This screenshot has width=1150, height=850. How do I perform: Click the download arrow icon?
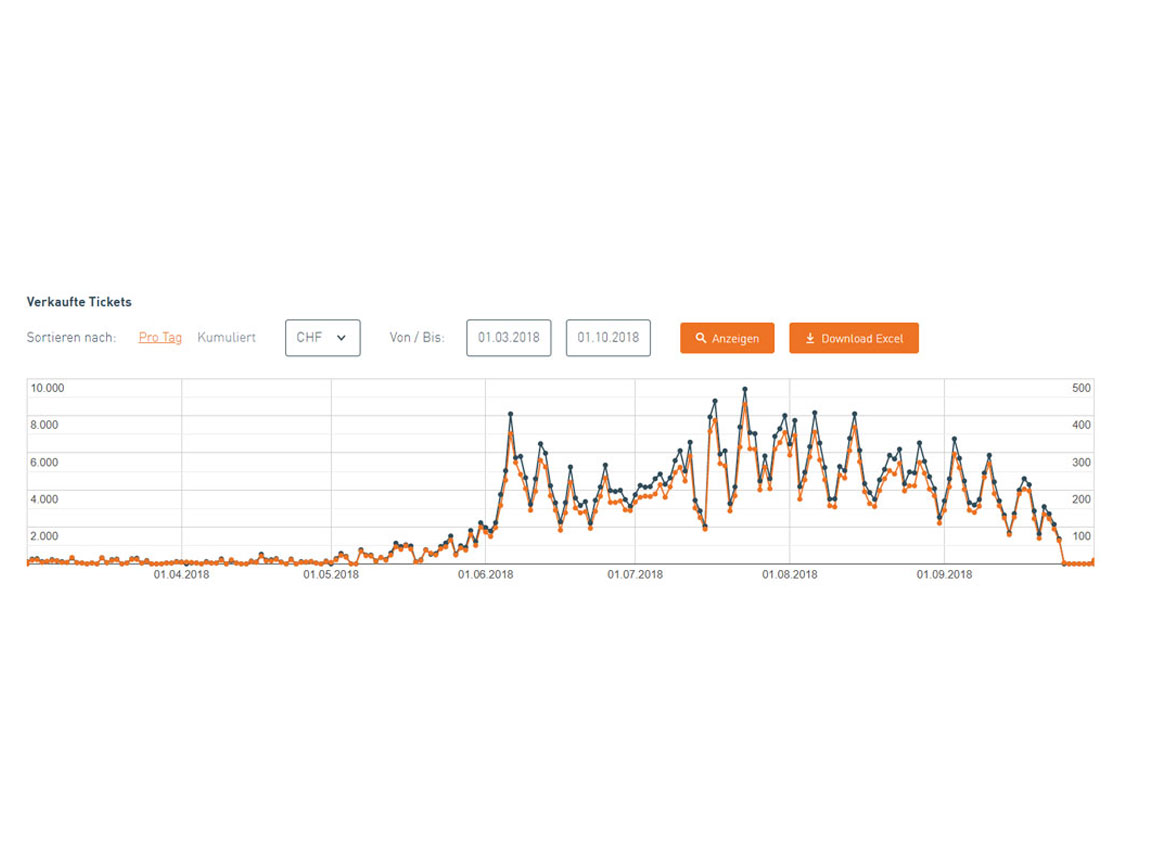810,339
